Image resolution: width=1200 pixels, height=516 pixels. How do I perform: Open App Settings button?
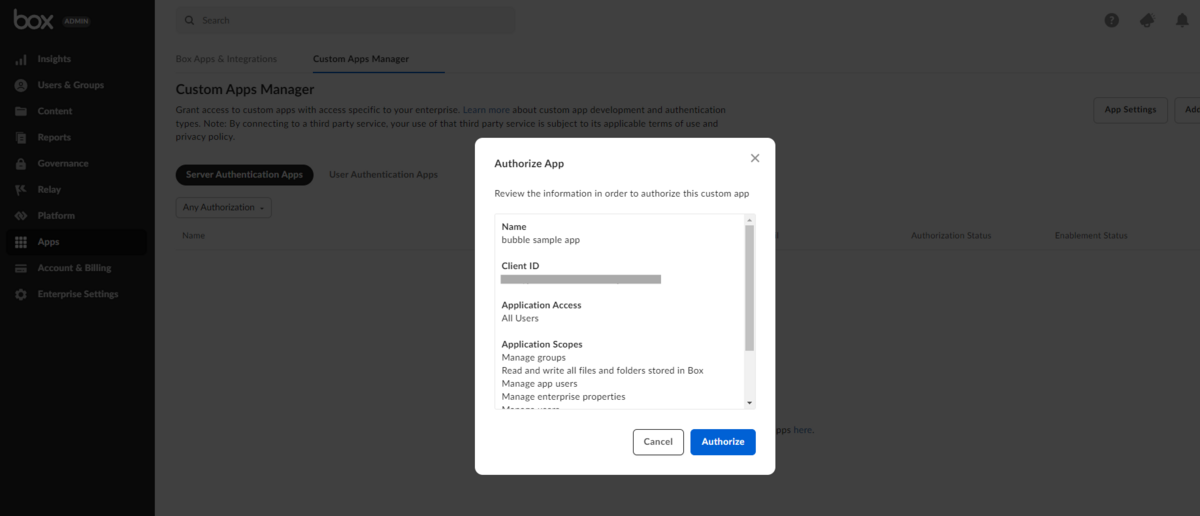(x=1130, y=110)
